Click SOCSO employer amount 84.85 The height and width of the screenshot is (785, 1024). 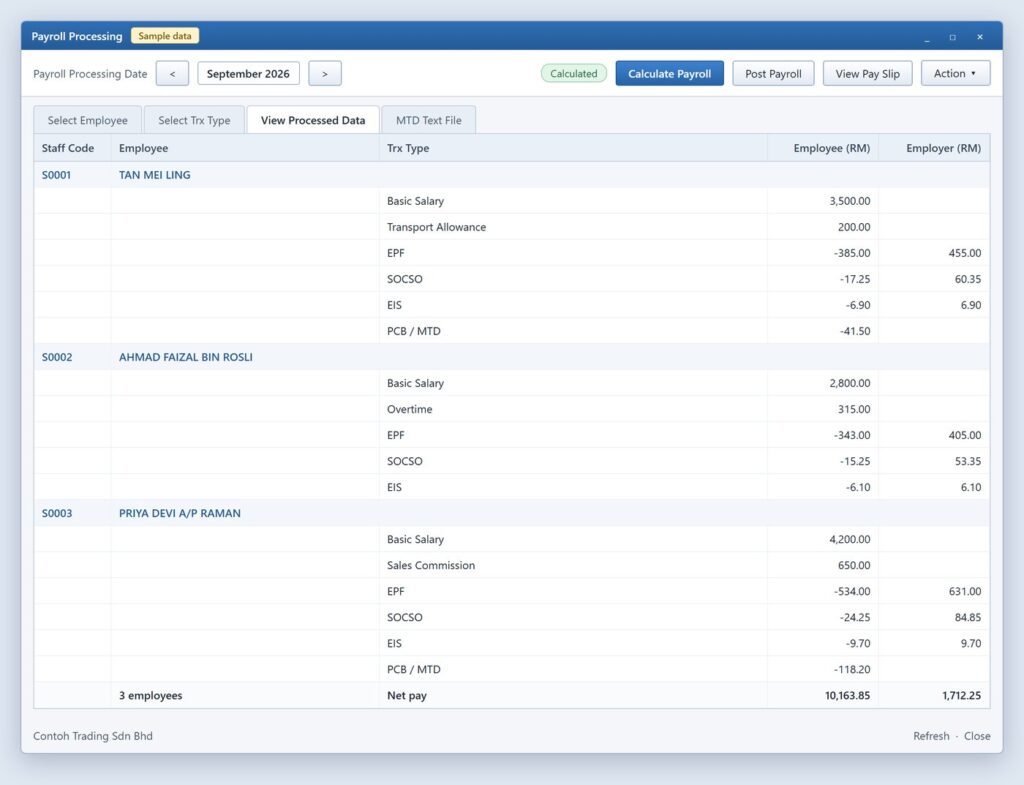click(968, 618)
